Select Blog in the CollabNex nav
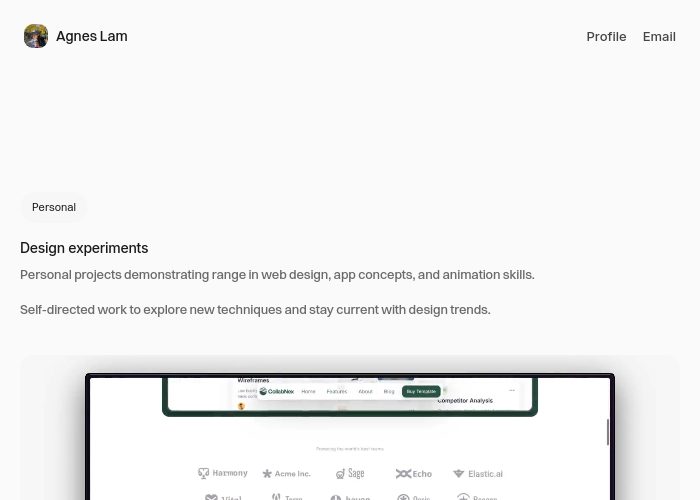The image size is (700, 500). point(389,392)
